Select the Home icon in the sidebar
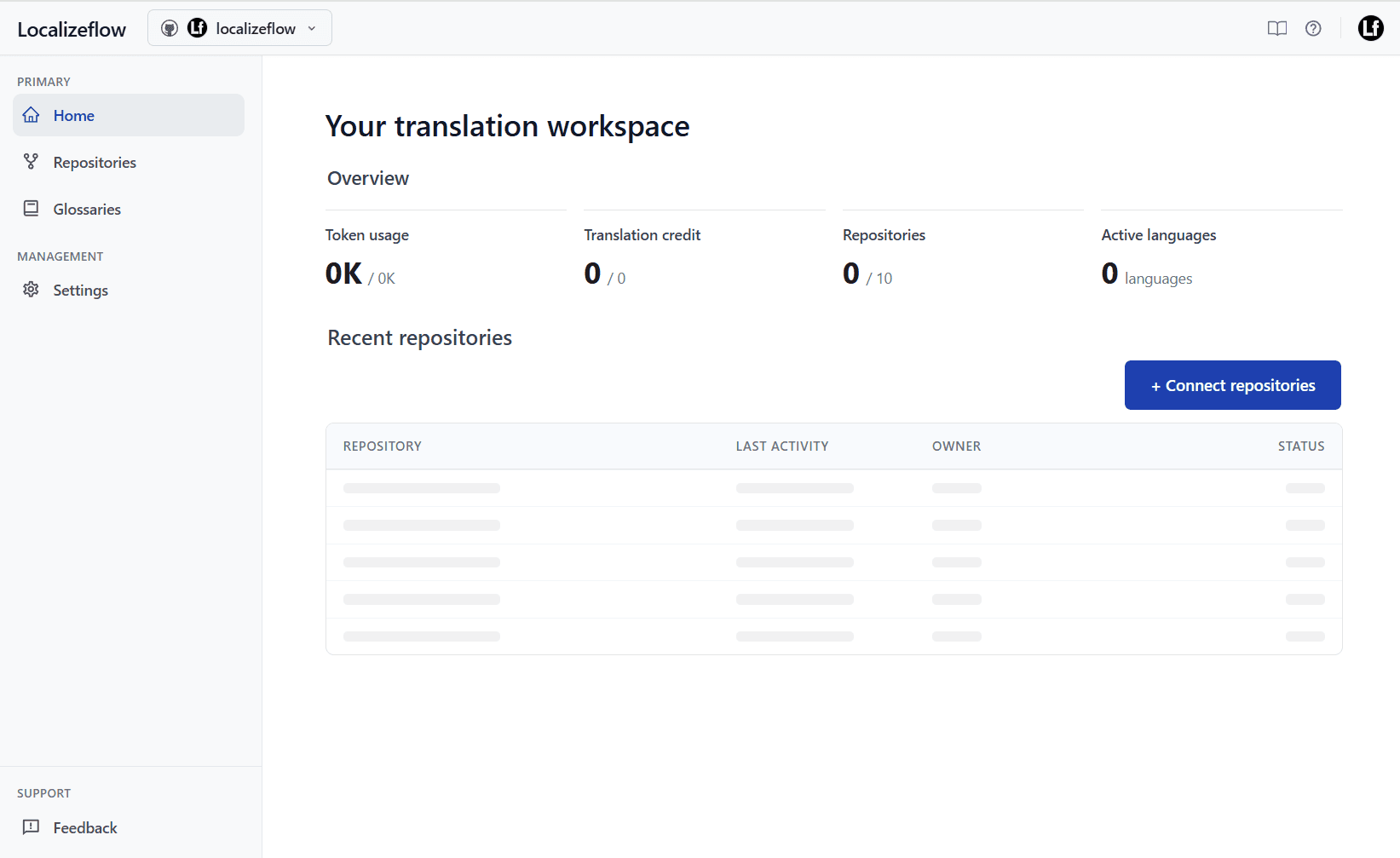1400x858 pixels. click(31, 114)
